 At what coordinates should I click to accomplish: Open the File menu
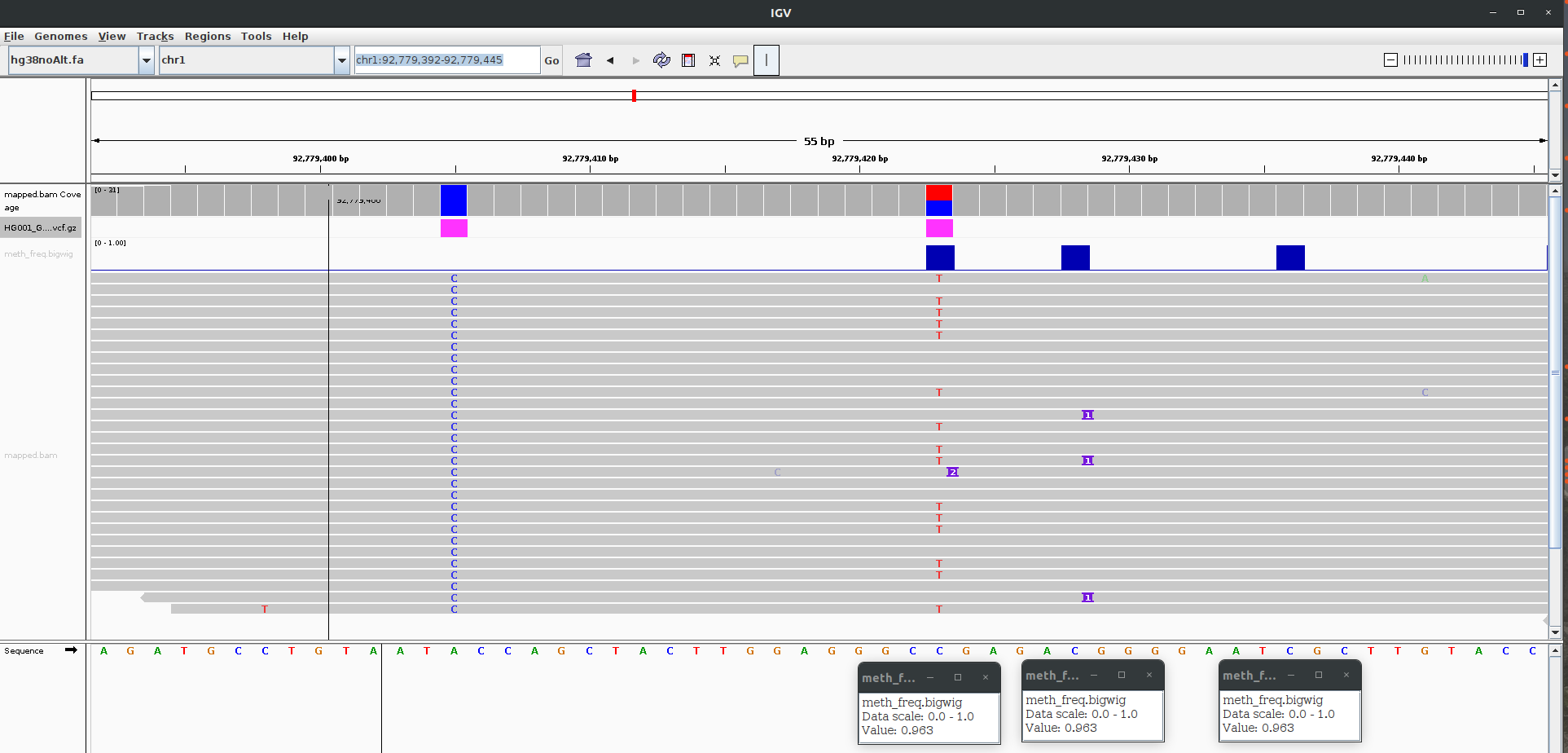[14, 36]
